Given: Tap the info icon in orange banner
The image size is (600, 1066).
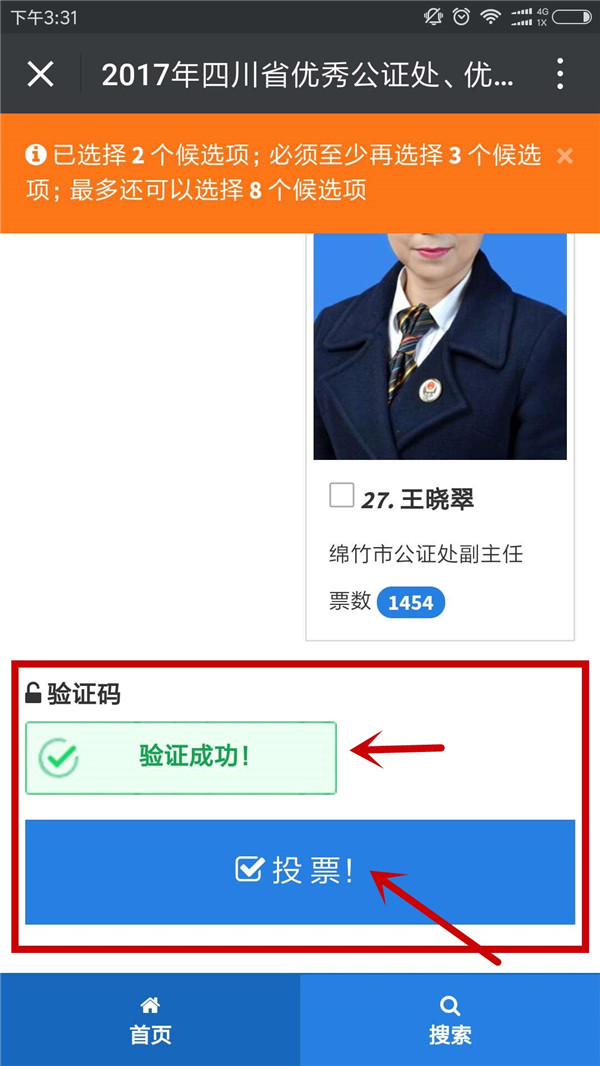Looking at the screenshot, I should (x=36, y=156).
